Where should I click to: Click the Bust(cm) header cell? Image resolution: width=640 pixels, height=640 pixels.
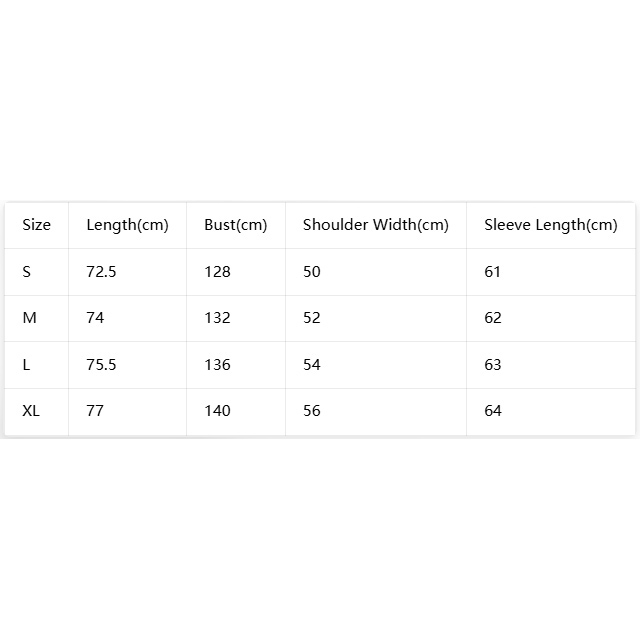click(236, 225)
